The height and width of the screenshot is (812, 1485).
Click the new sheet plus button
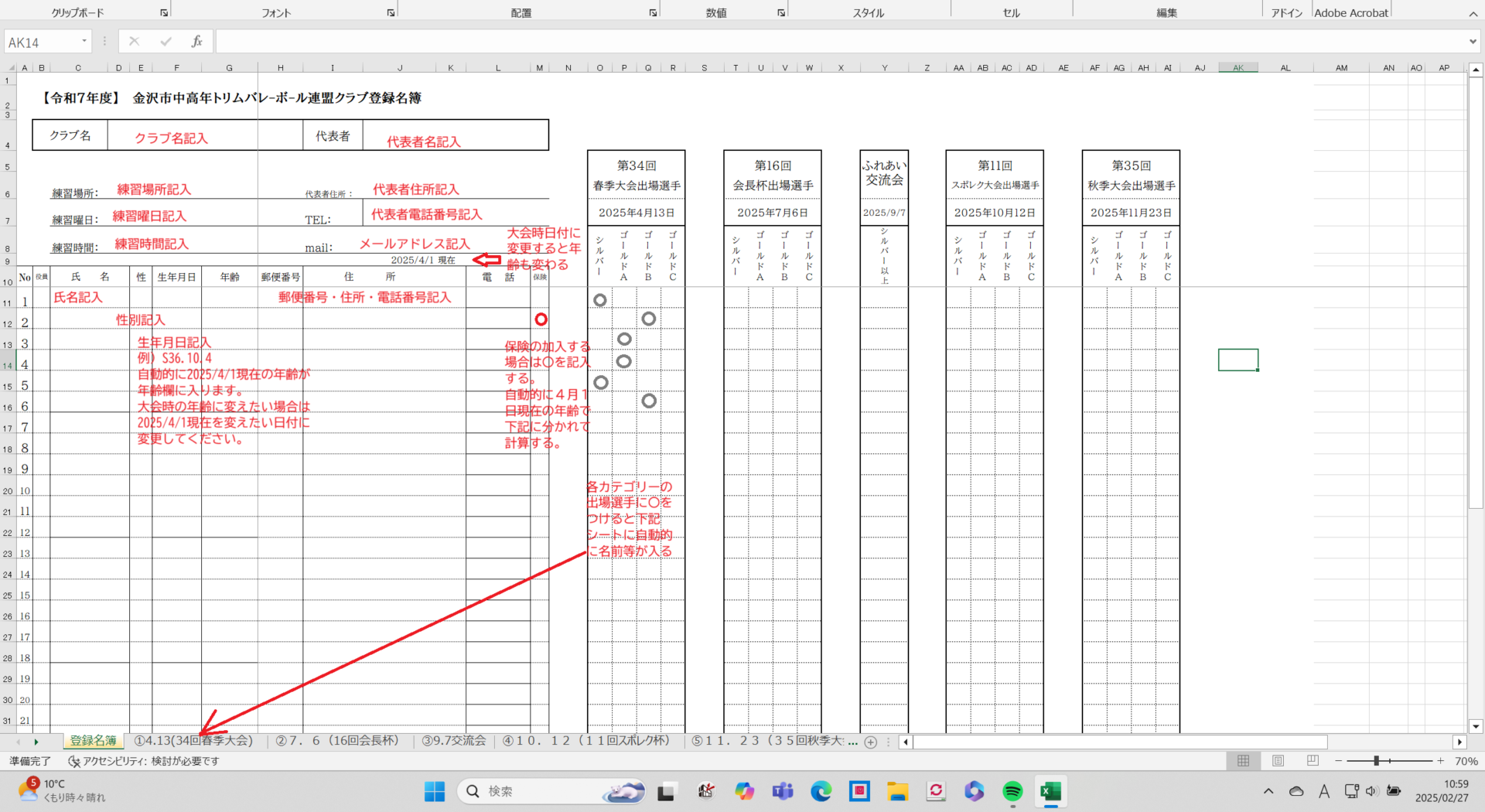point(871,742)
